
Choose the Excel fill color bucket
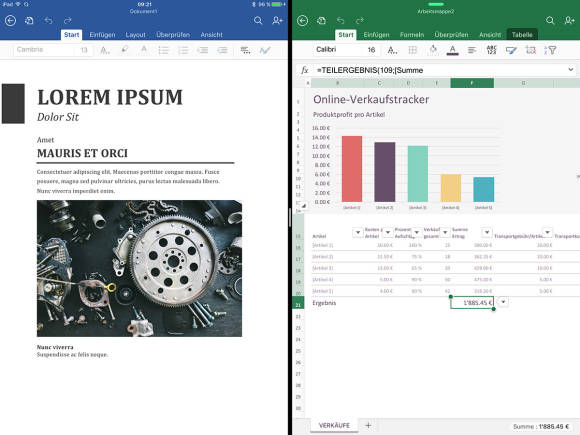pyautogui.click(x=433, y=50)
